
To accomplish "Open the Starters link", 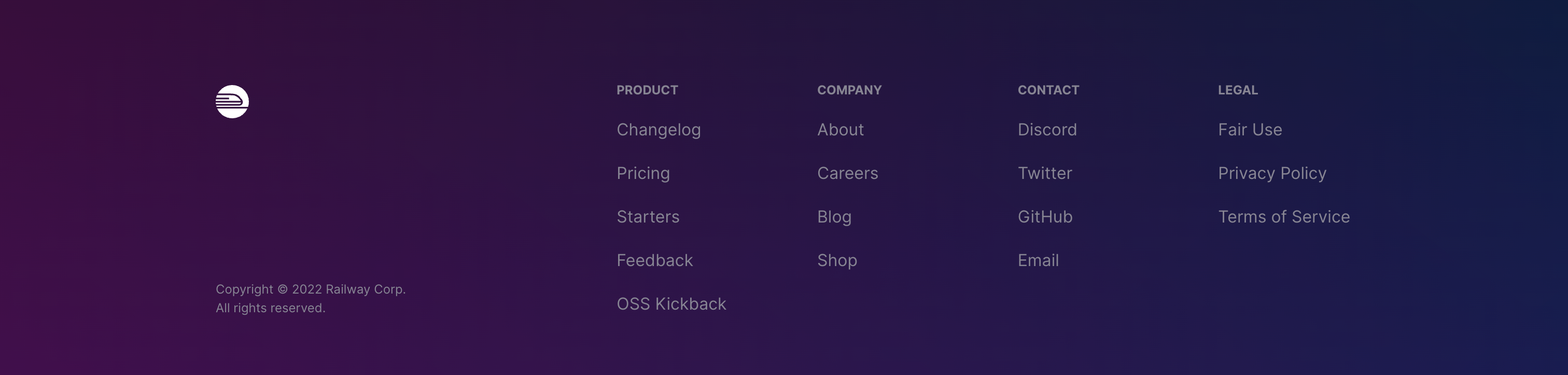I will click(648, 217).
